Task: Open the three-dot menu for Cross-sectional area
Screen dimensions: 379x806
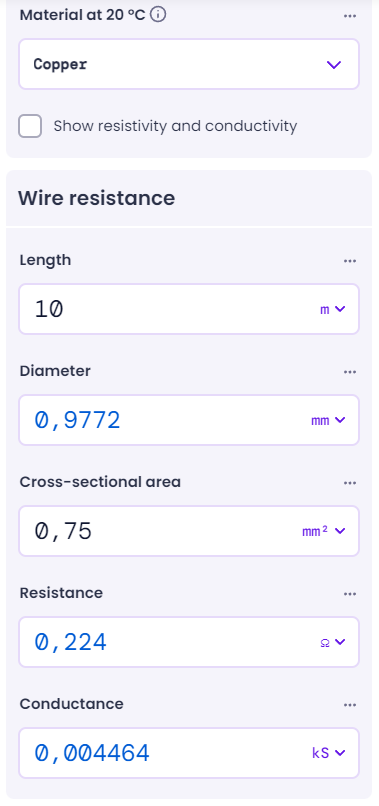Action: (350, 483)
